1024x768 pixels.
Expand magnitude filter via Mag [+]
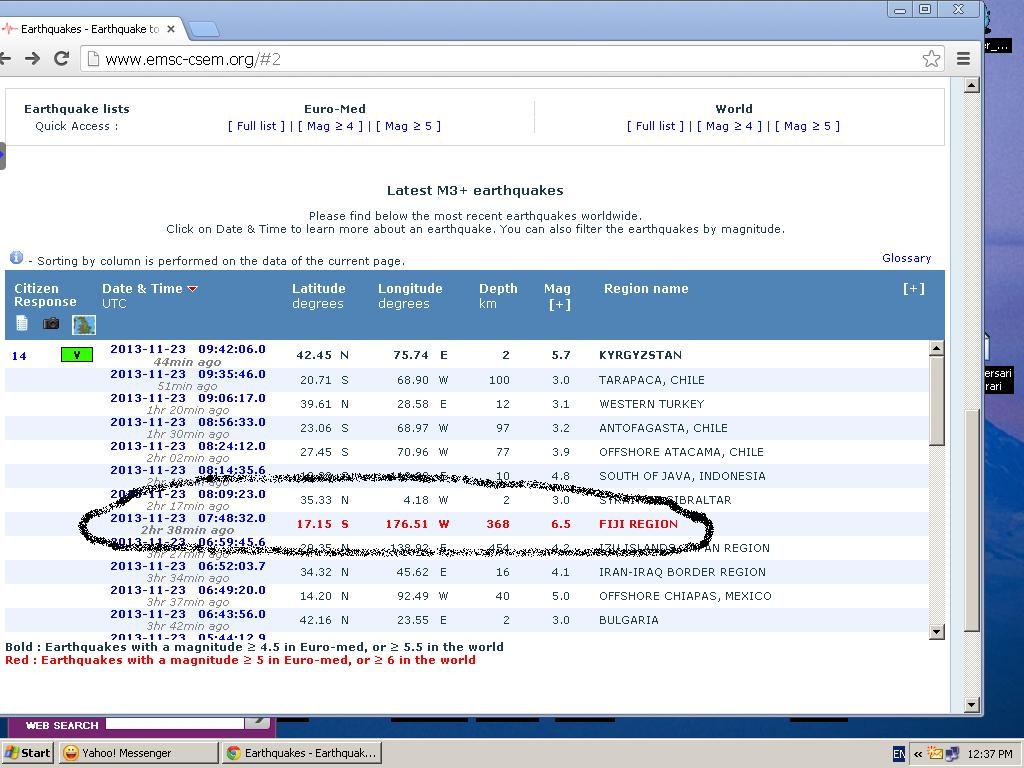tap(557, 304)
